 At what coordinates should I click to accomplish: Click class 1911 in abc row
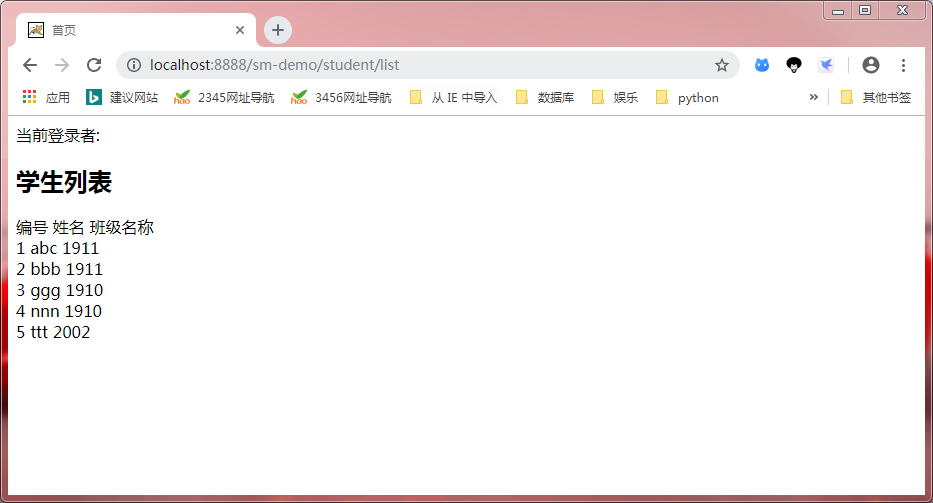(81, 248)
